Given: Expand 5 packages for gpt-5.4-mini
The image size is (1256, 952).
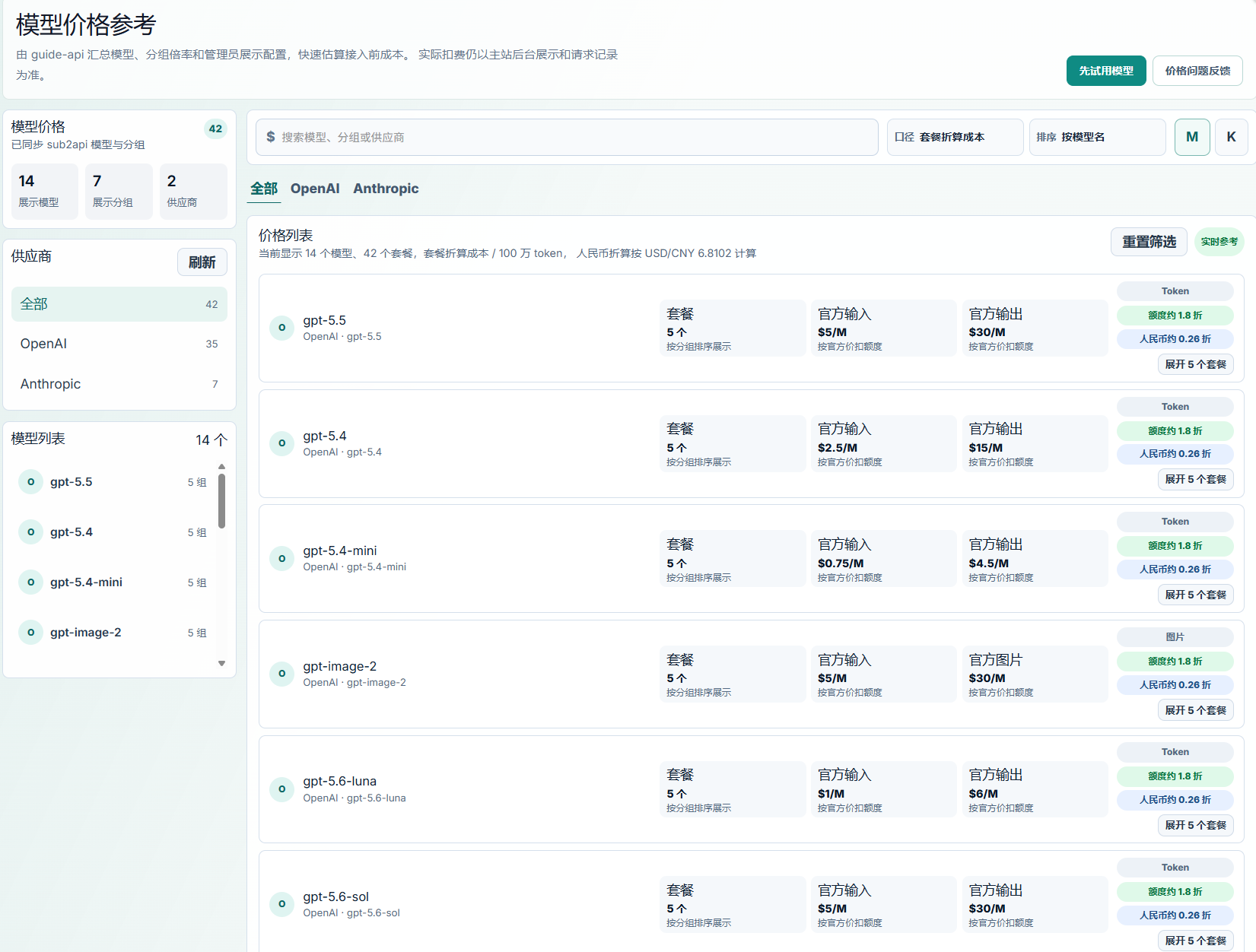Looking at the screenshot, I should [x=1195, y=595].
